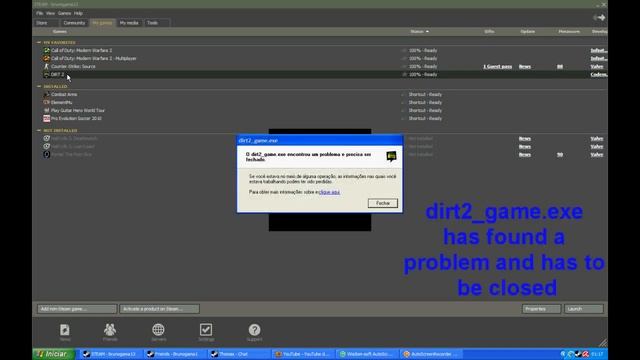Click the error report icon in the dialog

[391, 156]
